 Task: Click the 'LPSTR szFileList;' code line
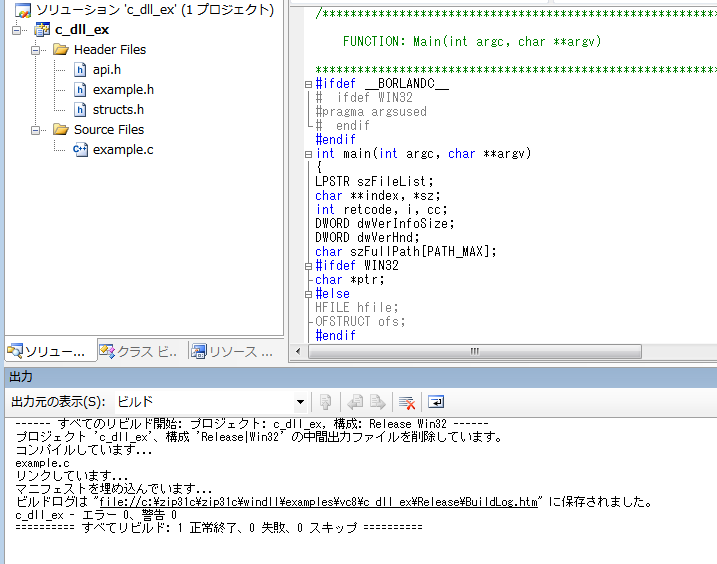[x=374, y=182]
